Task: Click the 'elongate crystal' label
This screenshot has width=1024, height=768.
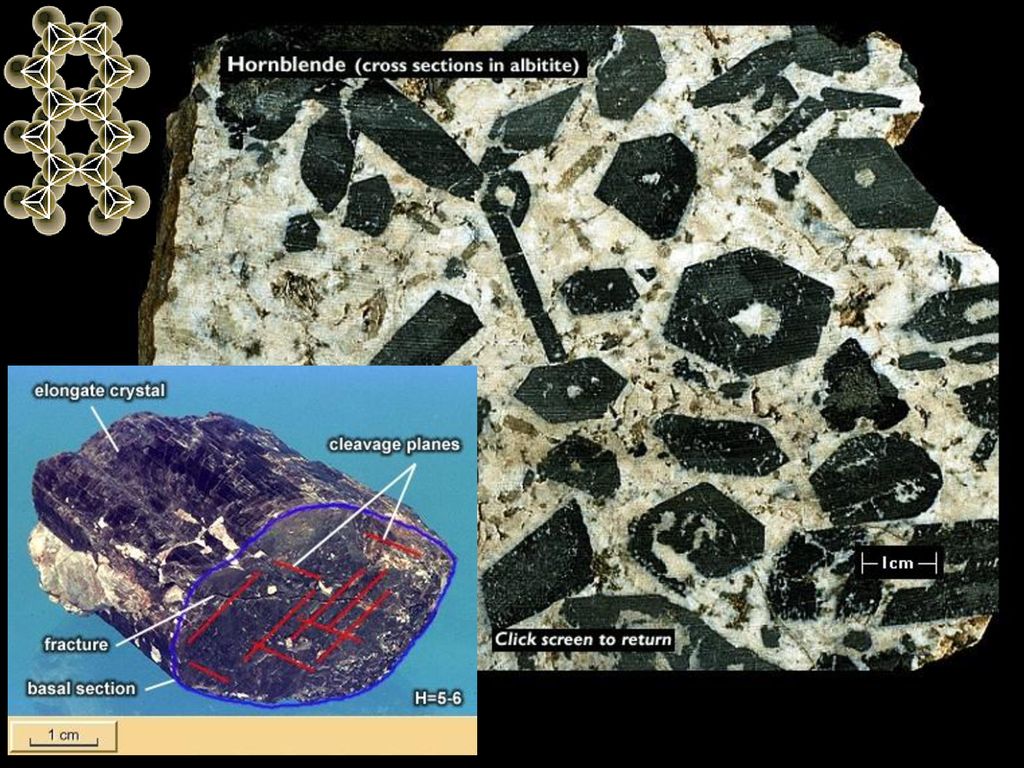Action: coord(100,391)
